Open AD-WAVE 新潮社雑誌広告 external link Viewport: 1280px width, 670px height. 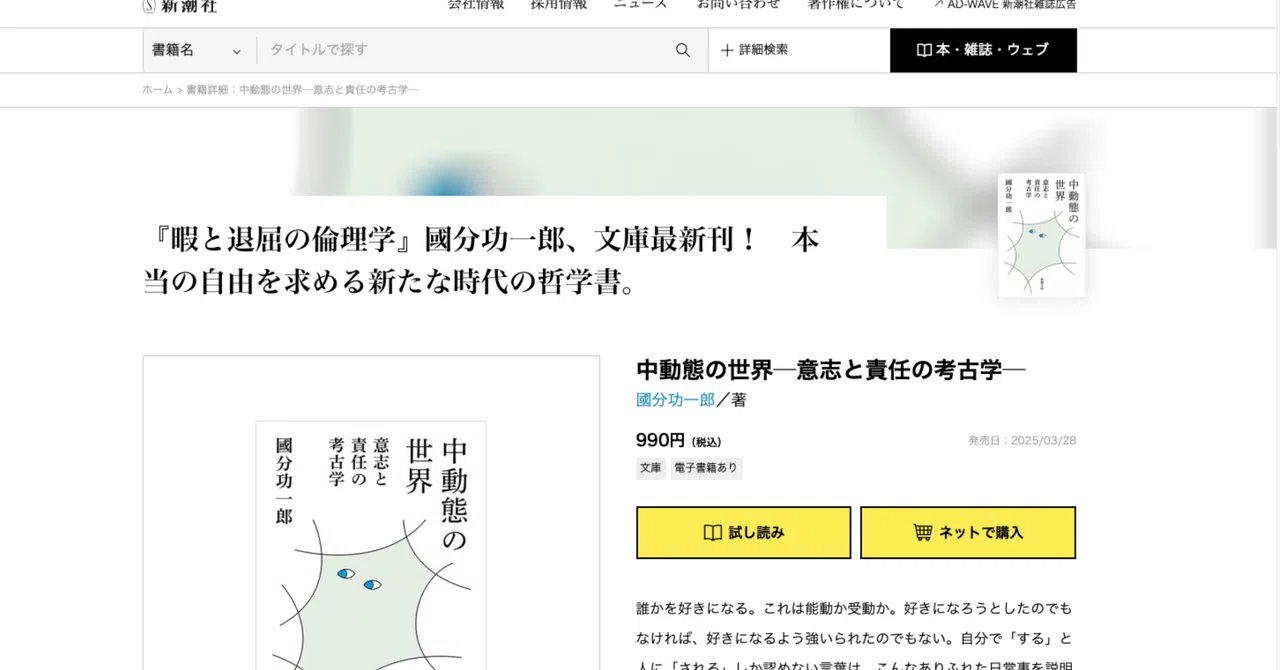(x=1004, y=5)
